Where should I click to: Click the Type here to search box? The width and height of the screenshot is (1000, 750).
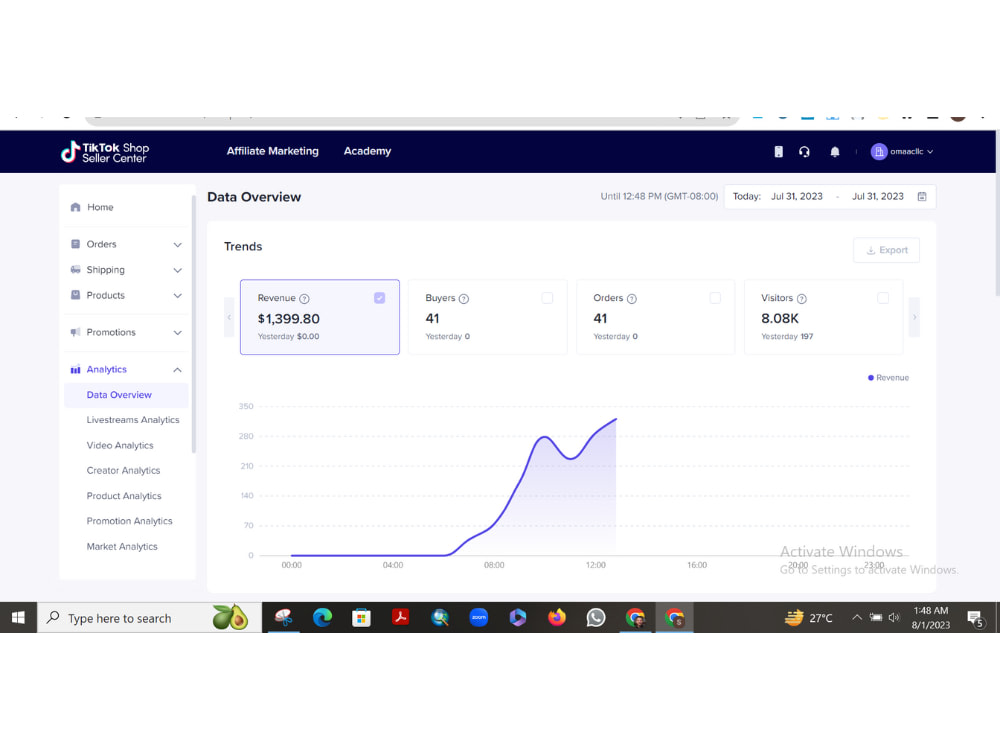[x=149, y=617]
